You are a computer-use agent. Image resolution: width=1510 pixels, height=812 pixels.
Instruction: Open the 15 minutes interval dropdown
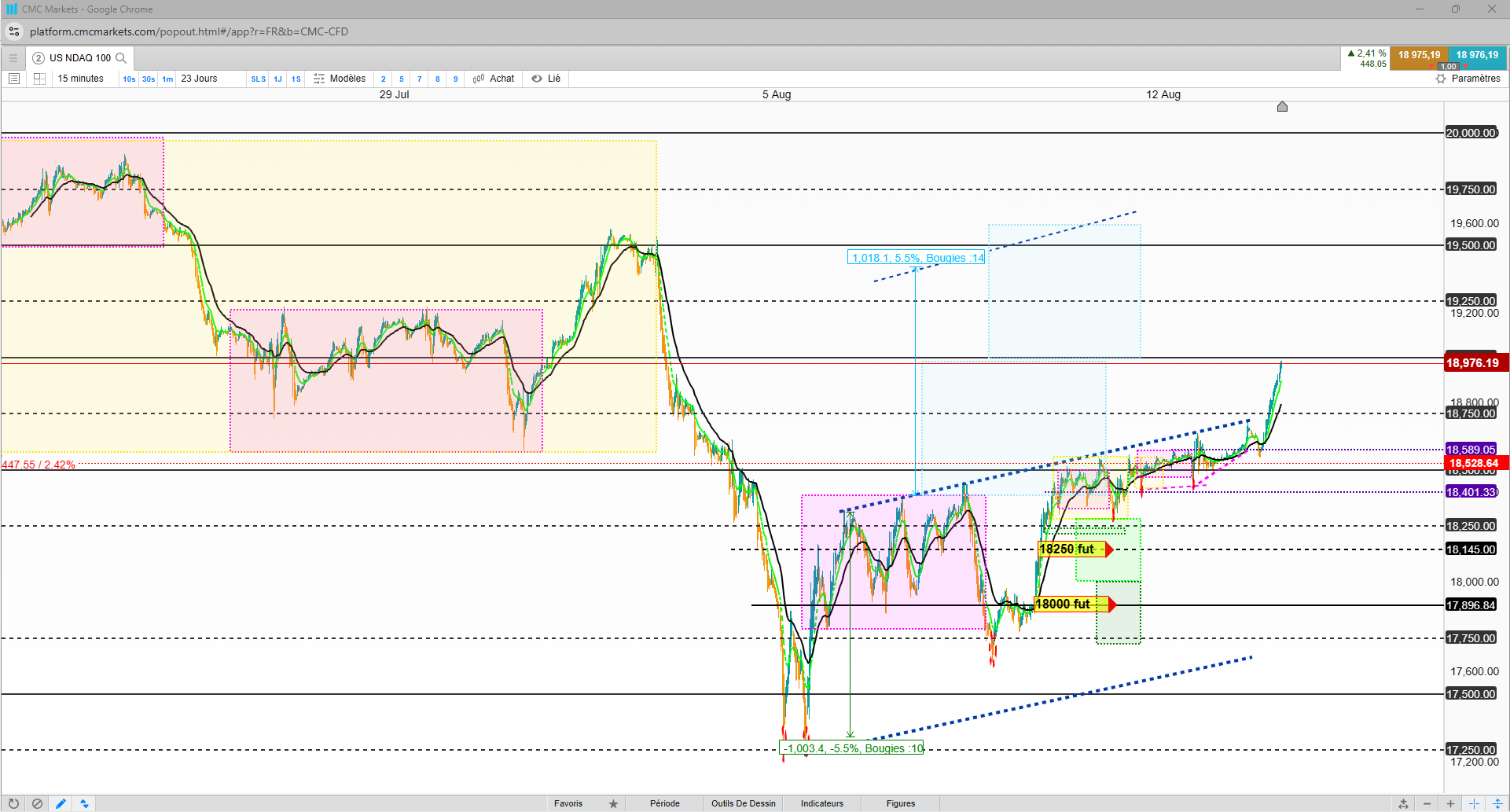tap(80, 79)
